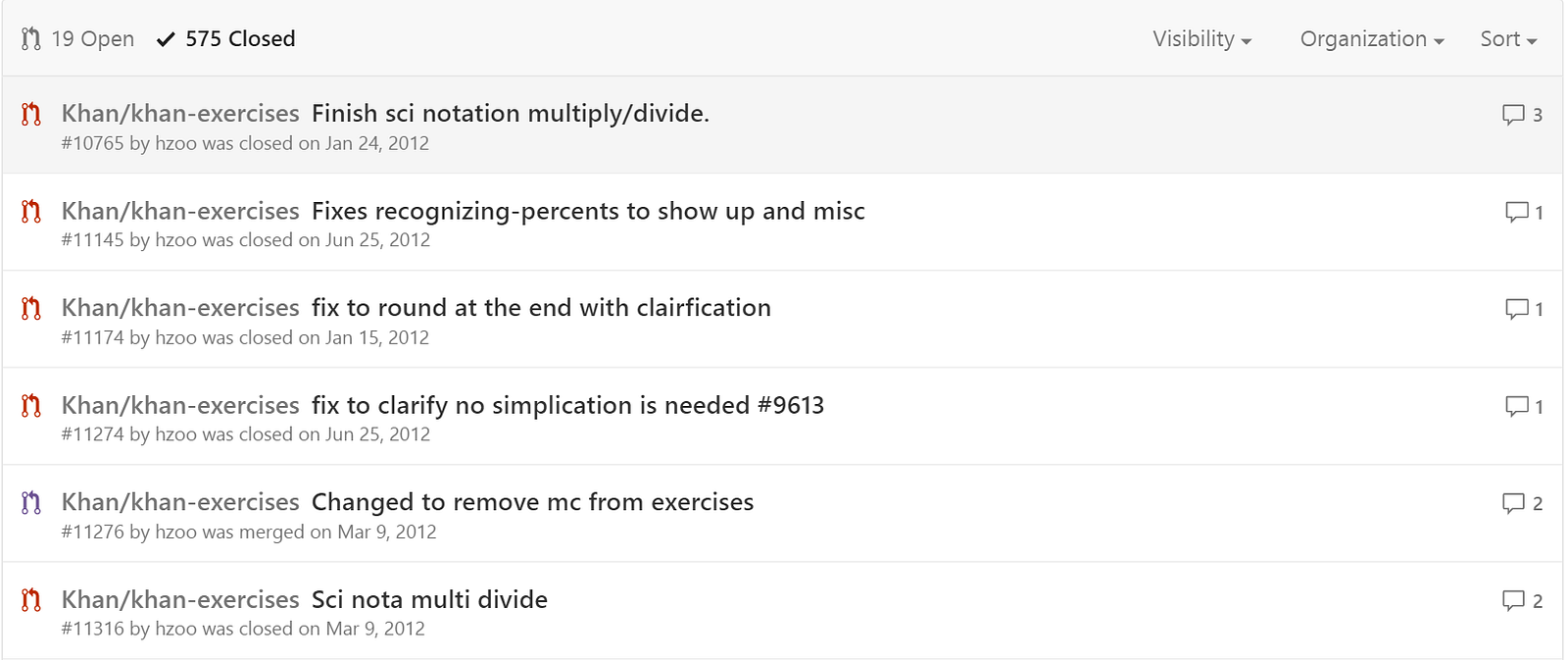Expand the Organization filter dropdown
This screenshot has width=1568, height=660.
pyautogui.click(x=1371, y=39)
